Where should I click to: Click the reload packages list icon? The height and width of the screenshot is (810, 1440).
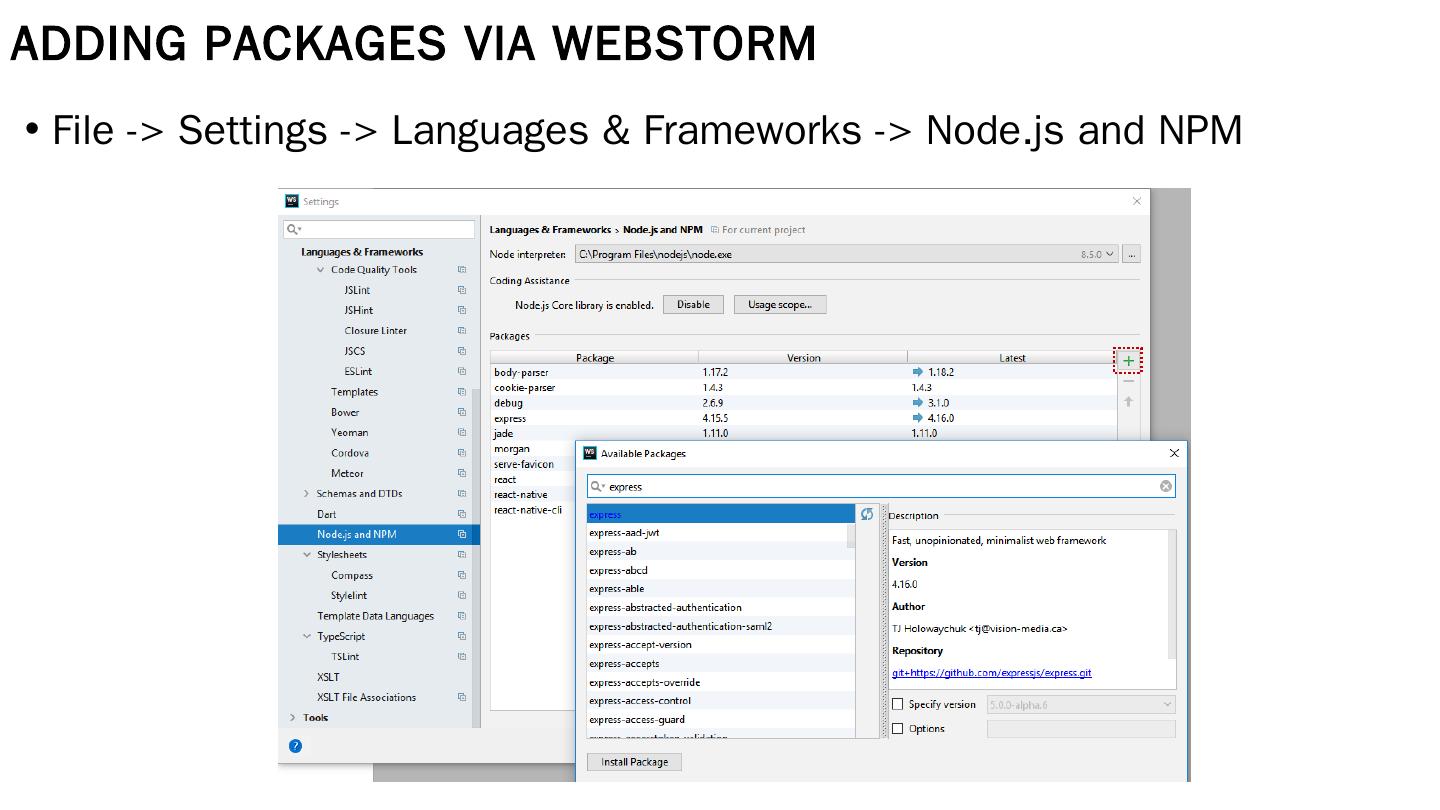(x=866, y=514)
